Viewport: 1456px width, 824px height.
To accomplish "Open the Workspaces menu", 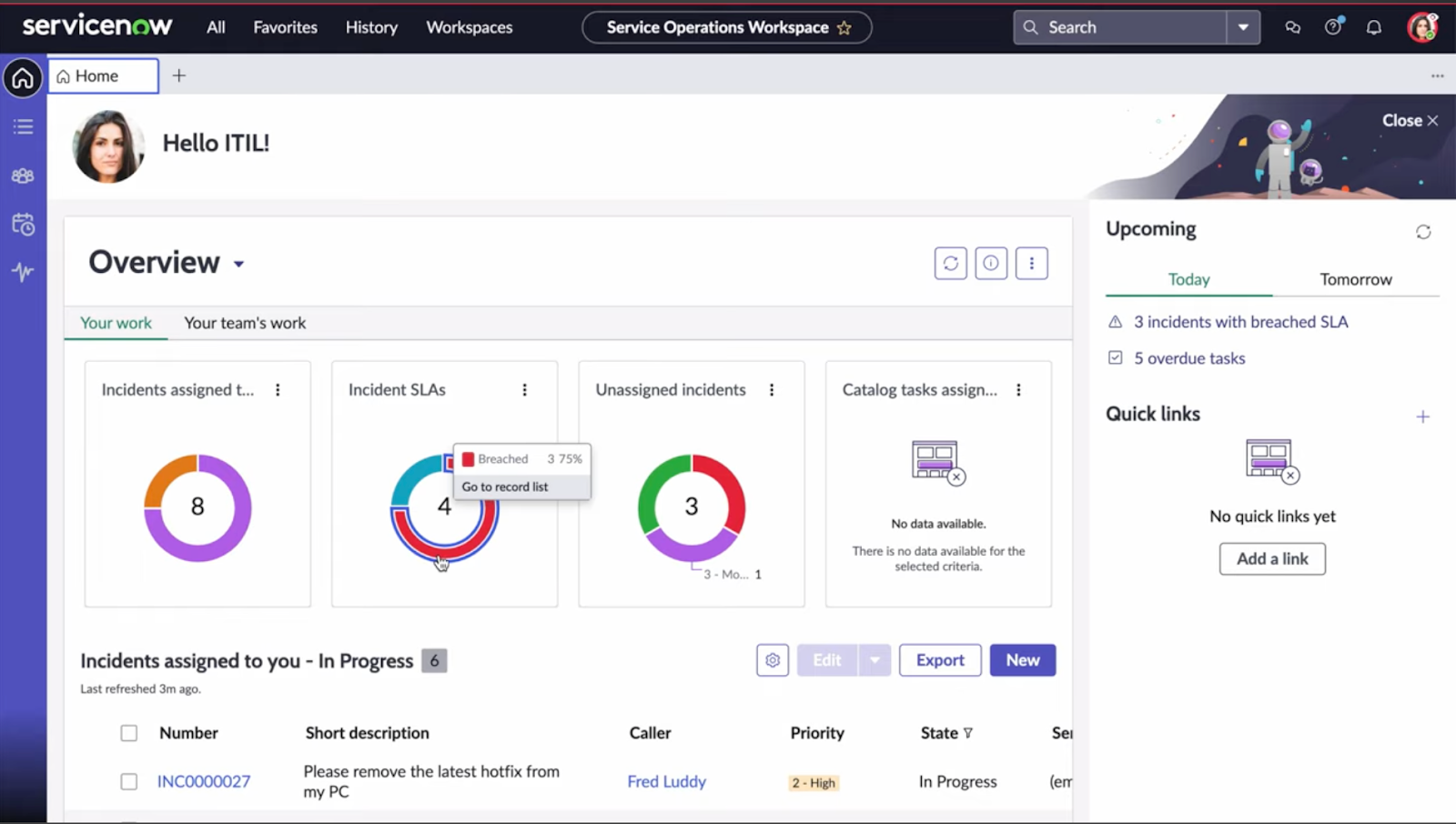I will [470, 27].
